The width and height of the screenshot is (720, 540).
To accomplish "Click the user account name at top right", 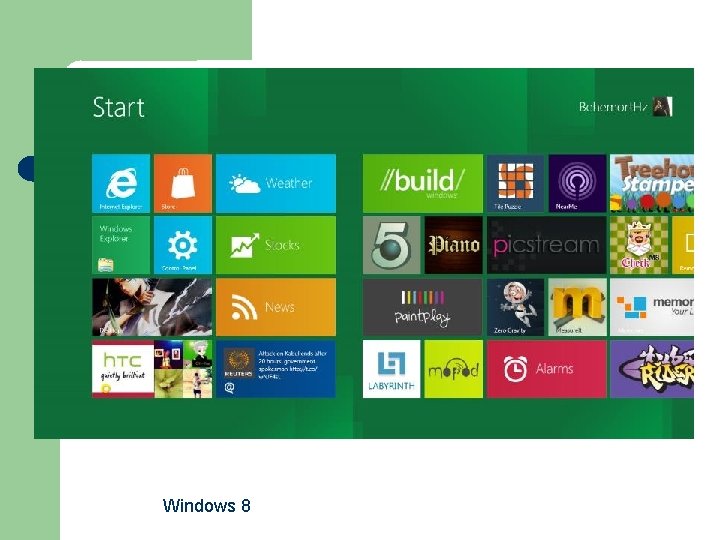I will [613, 107].
